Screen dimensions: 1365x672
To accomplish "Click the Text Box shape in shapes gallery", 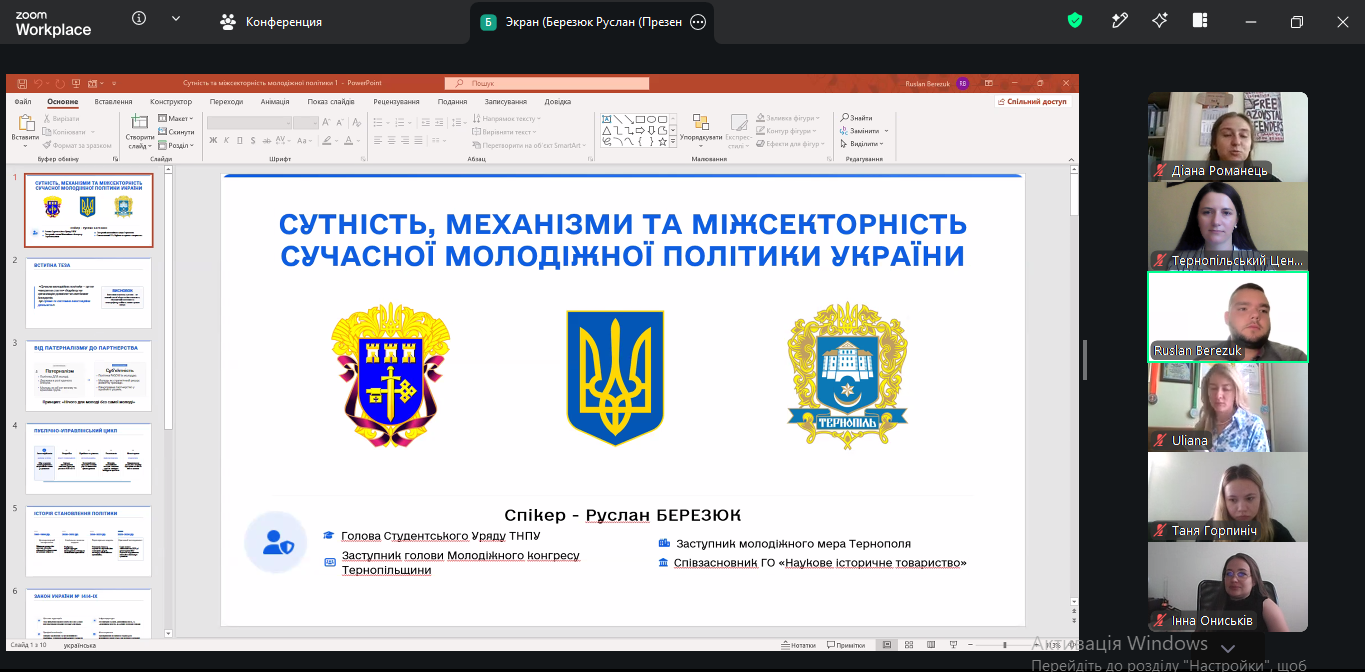I will (606, 119).
